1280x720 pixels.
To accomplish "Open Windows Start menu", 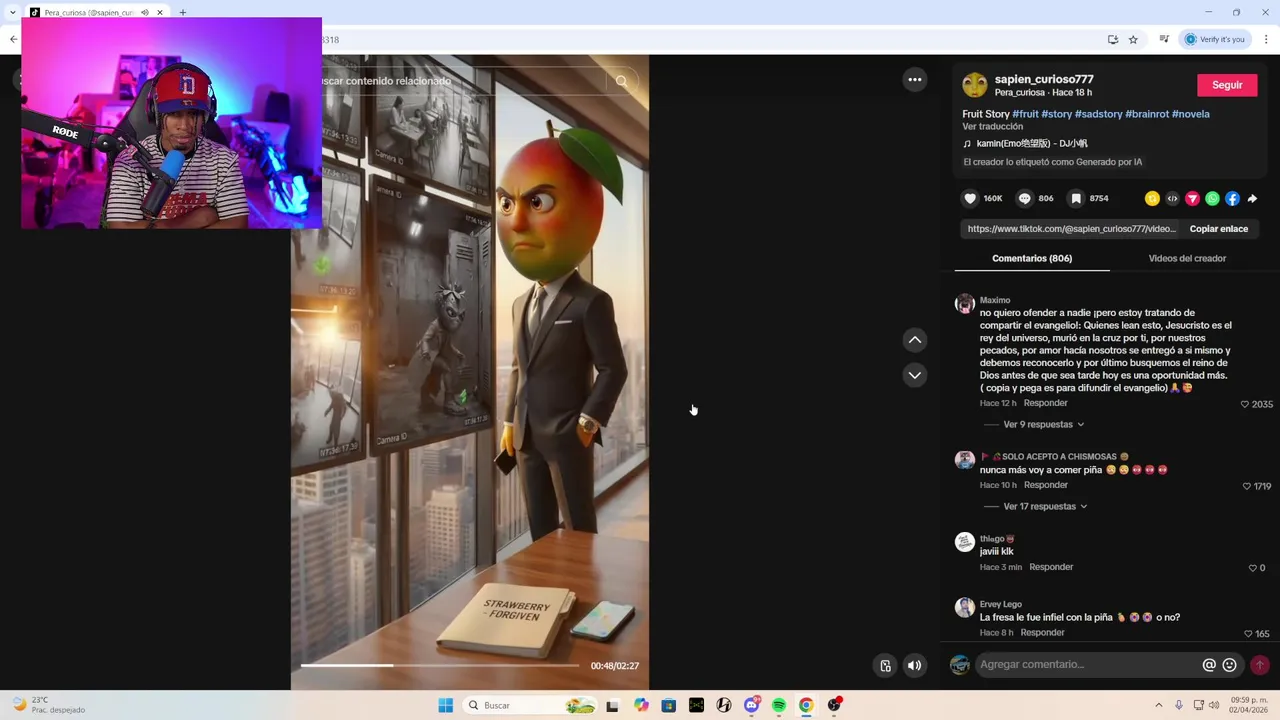I will (x=445, y=705).
